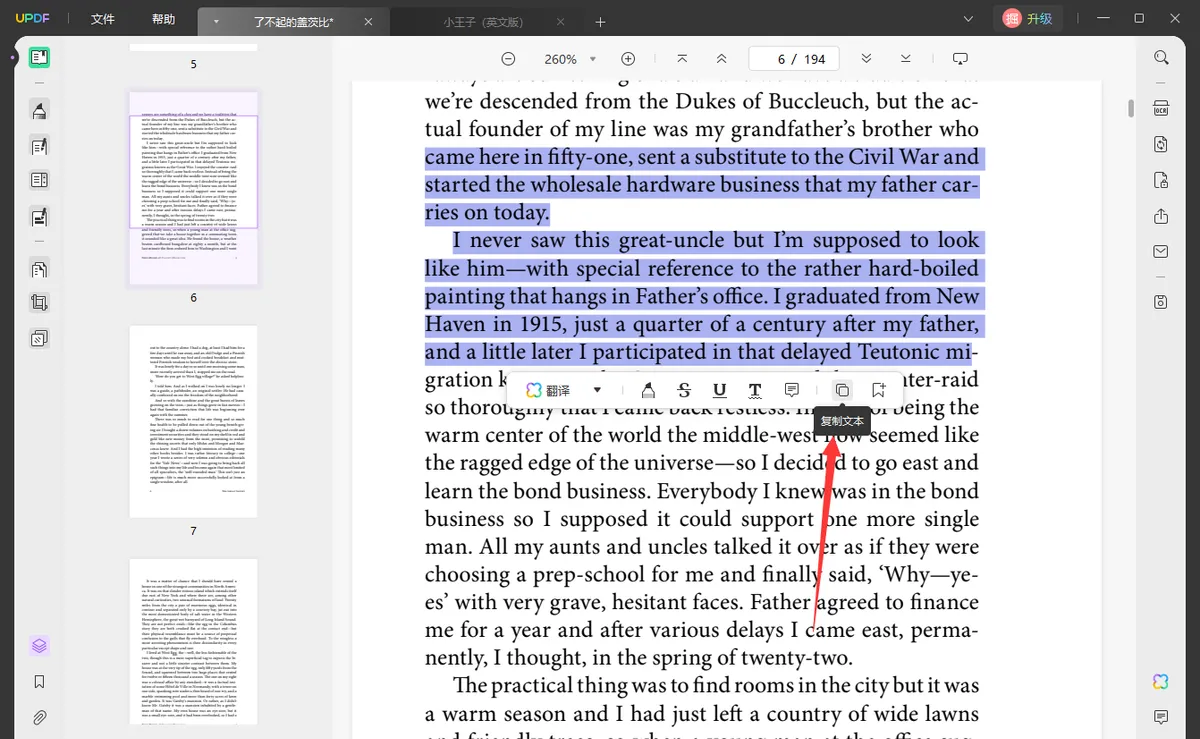Copy the selected text
Screen dimensions: 1200x739
point(842,390)
